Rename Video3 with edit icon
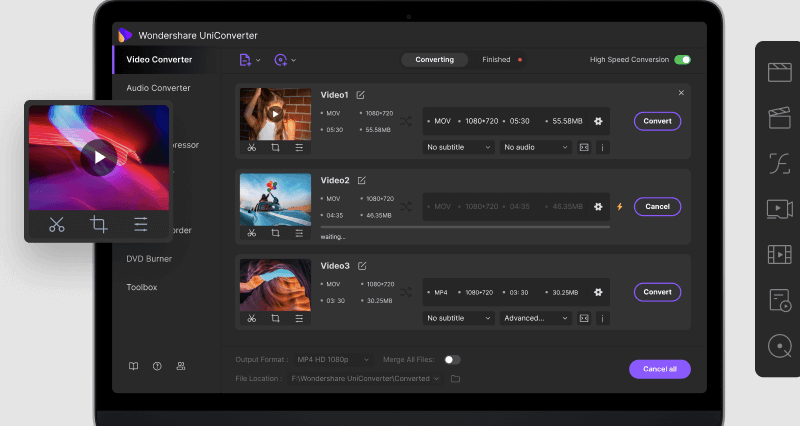Viewport: 800px width, 426px height. tap(362, 266)
